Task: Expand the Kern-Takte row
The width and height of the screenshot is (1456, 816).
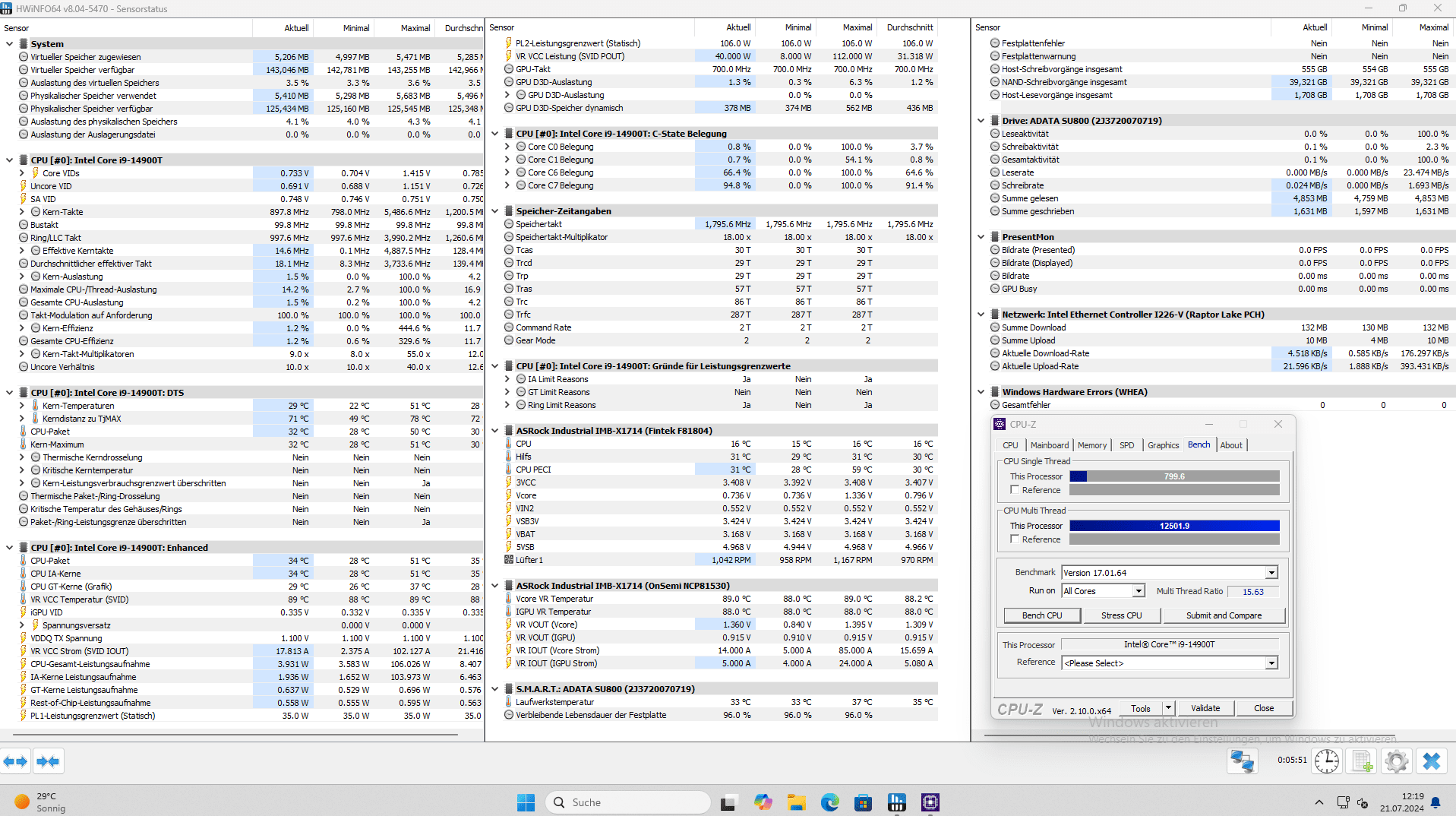Action: (22, 212)
